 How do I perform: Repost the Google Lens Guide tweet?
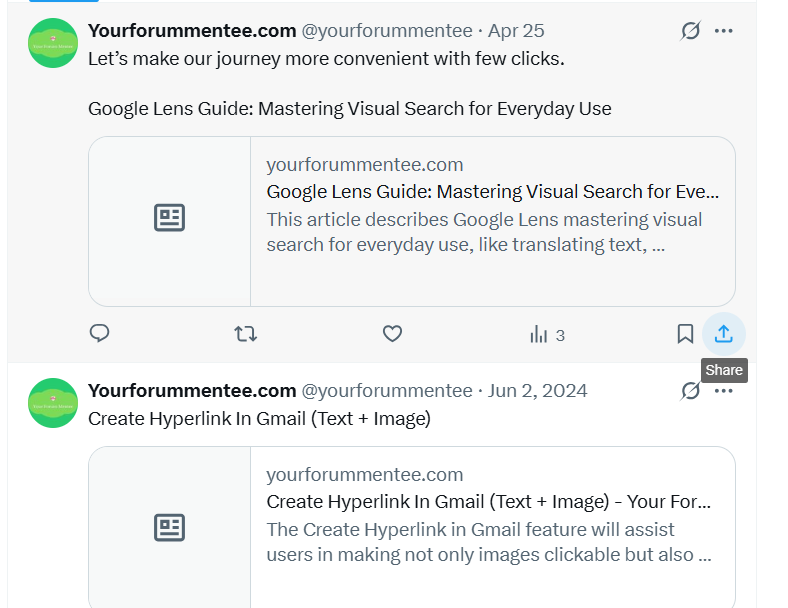click(x=246, y=334)
